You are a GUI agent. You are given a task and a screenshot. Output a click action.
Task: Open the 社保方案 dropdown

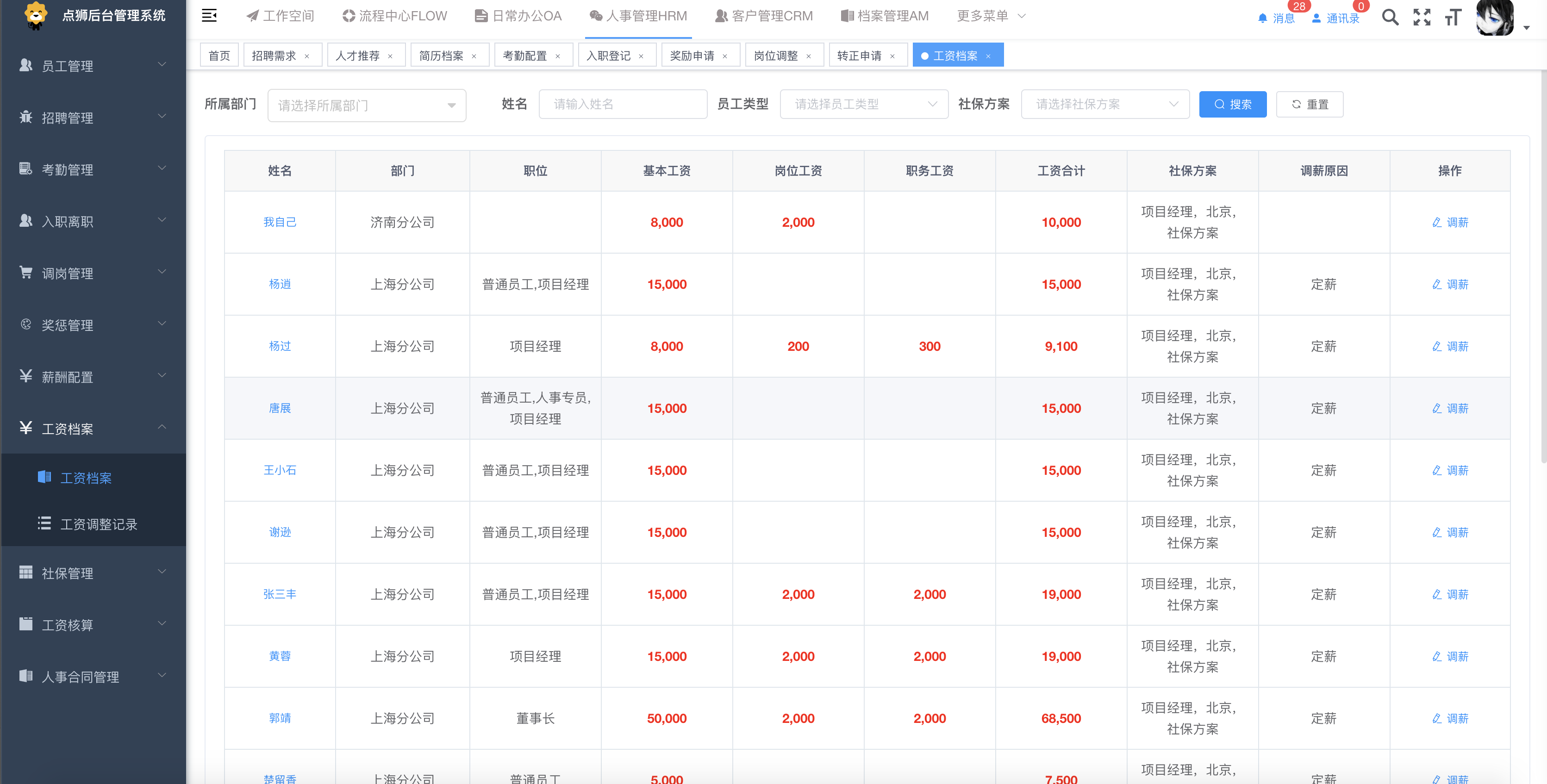pos(1104,105)
